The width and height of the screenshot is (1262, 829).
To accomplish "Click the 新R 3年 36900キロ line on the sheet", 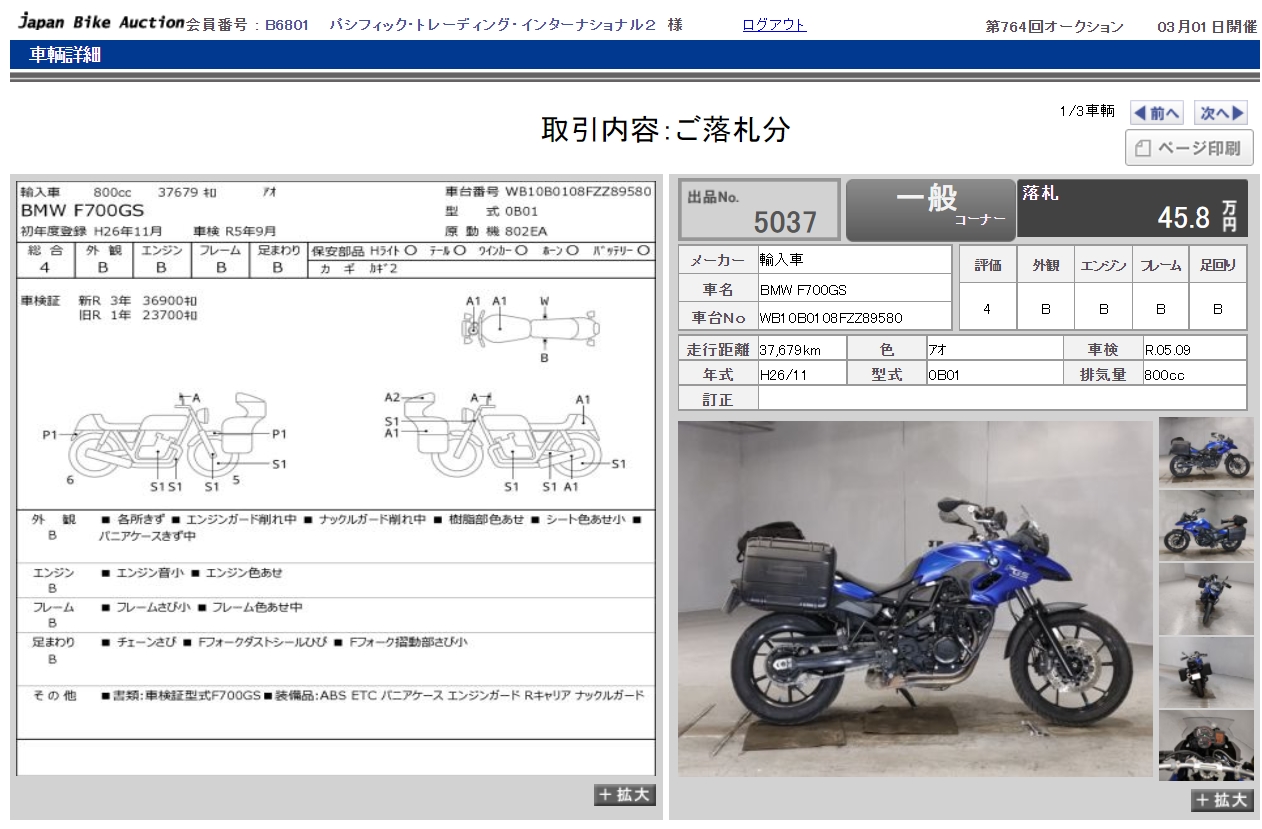I will pos(138,300).
